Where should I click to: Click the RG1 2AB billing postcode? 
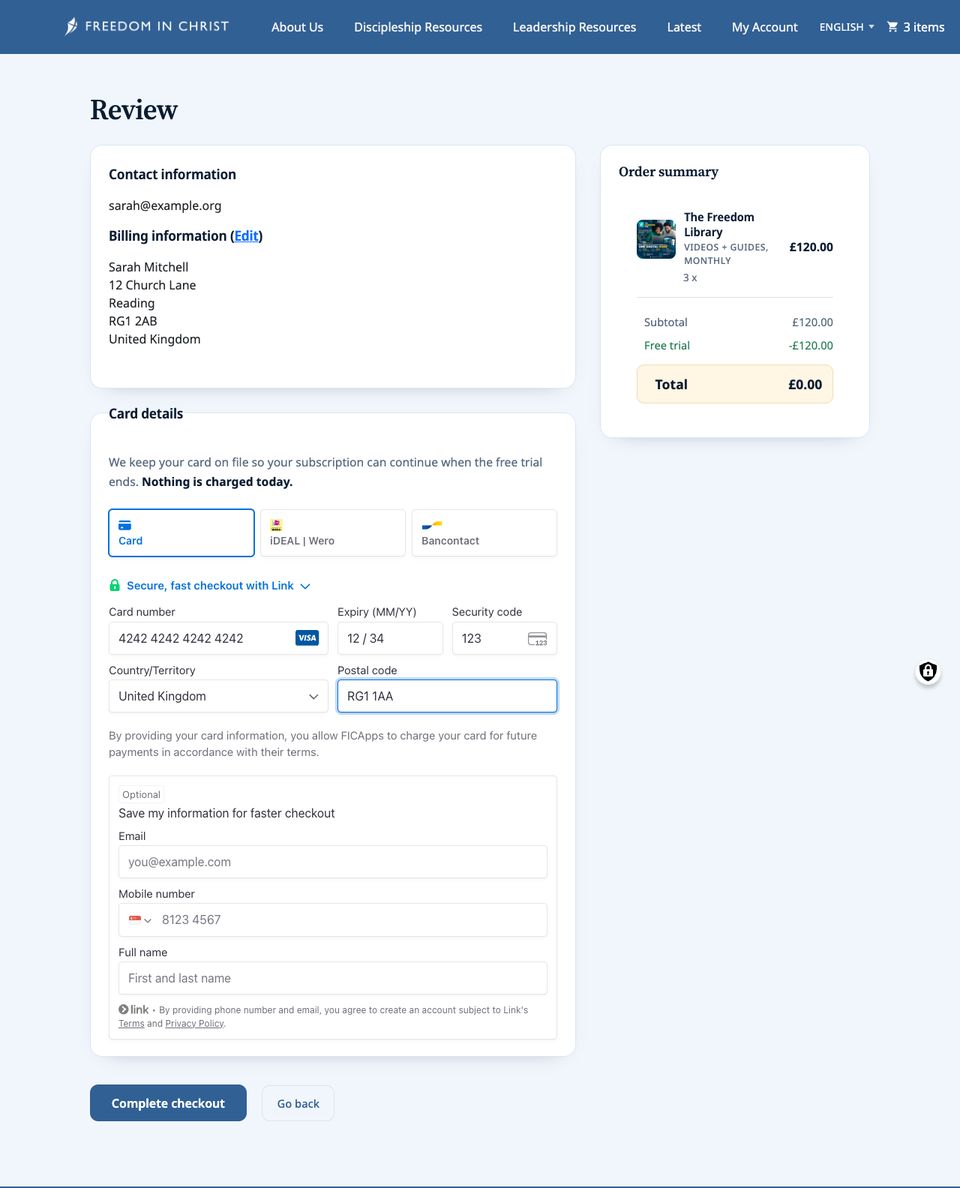pyautogui.click(x=133, y=321)
